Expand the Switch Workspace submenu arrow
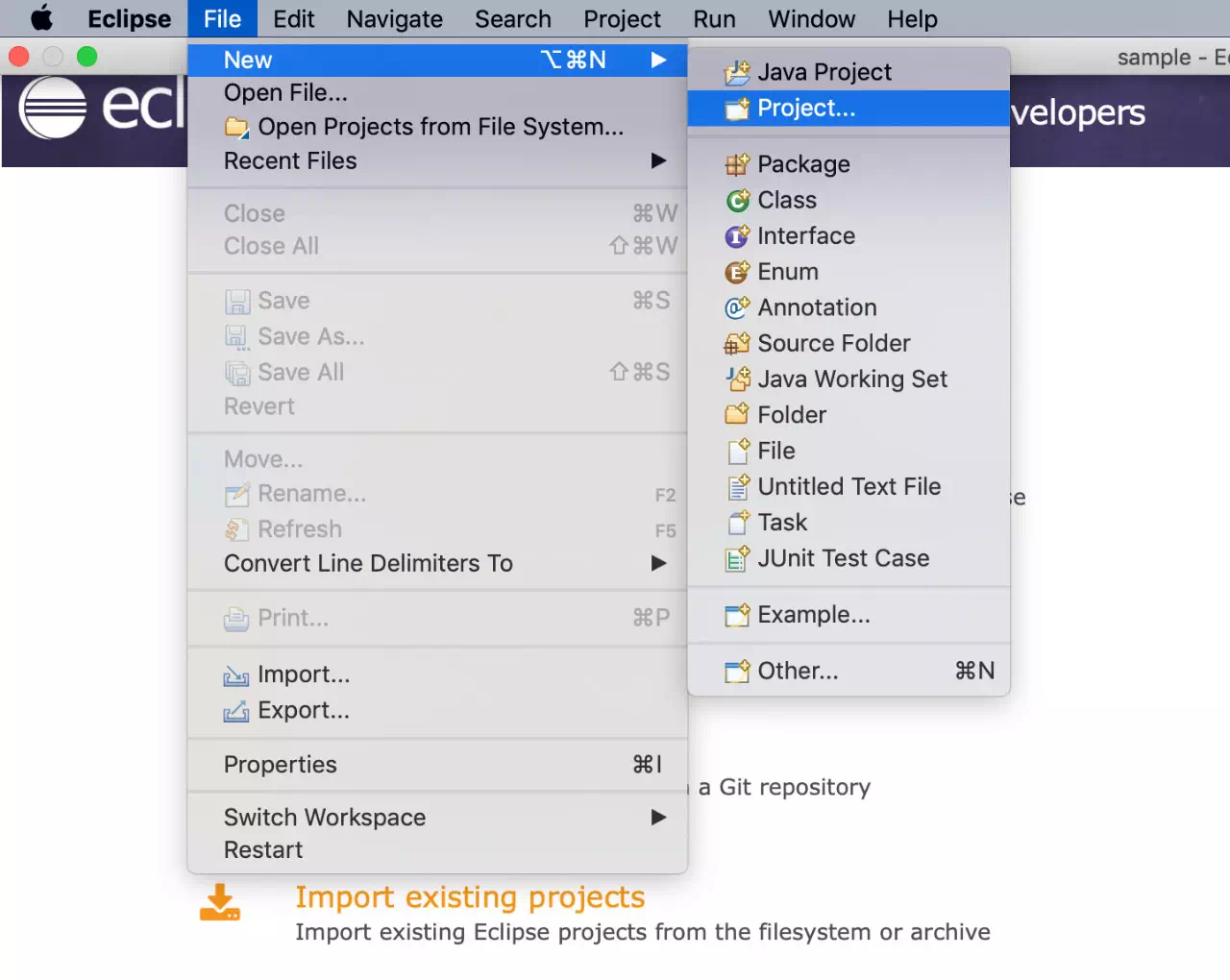This screenshot has height=980, width=1230. [658, 818]
